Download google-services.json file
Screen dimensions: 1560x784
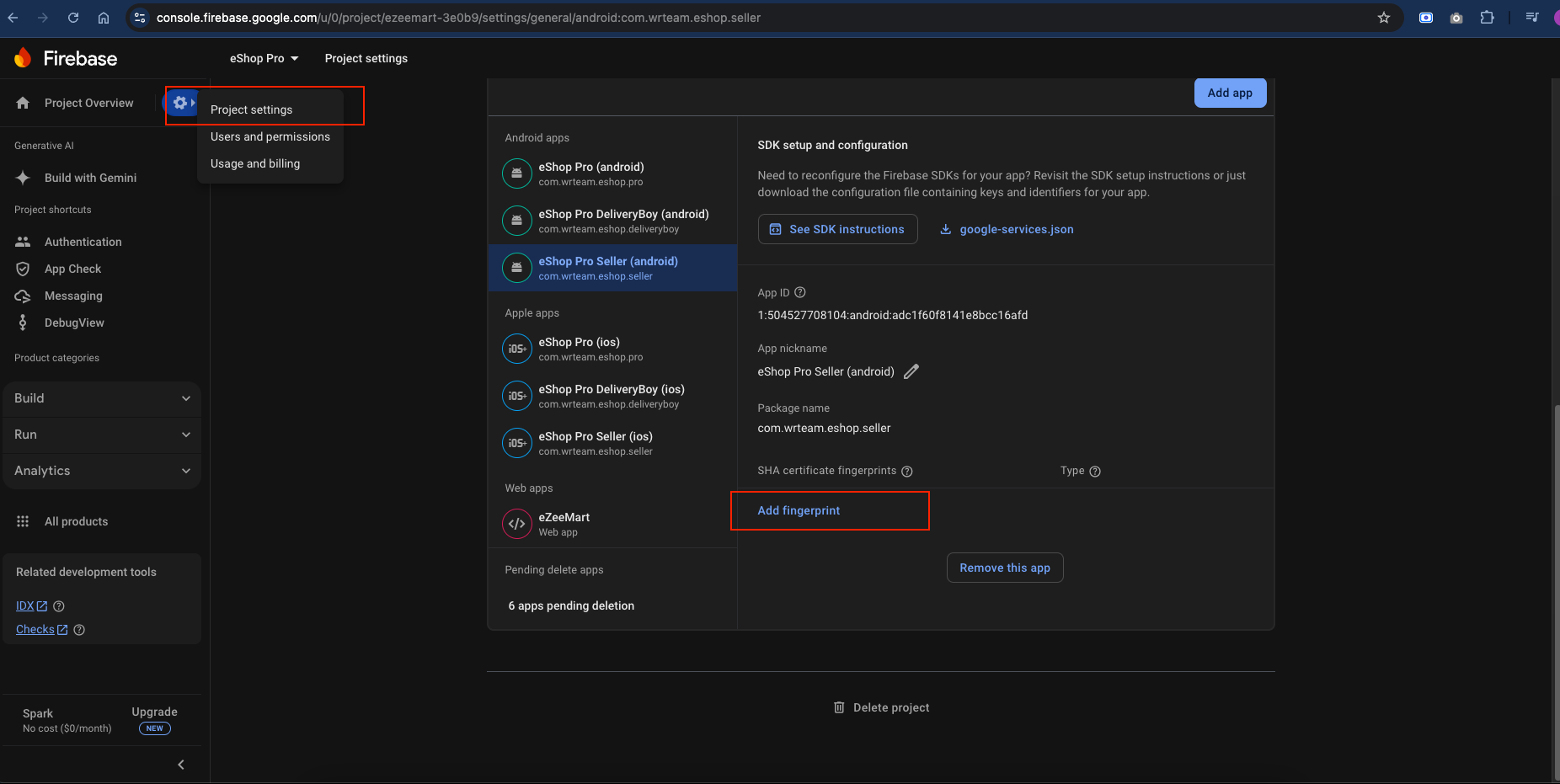(1007, 229)
